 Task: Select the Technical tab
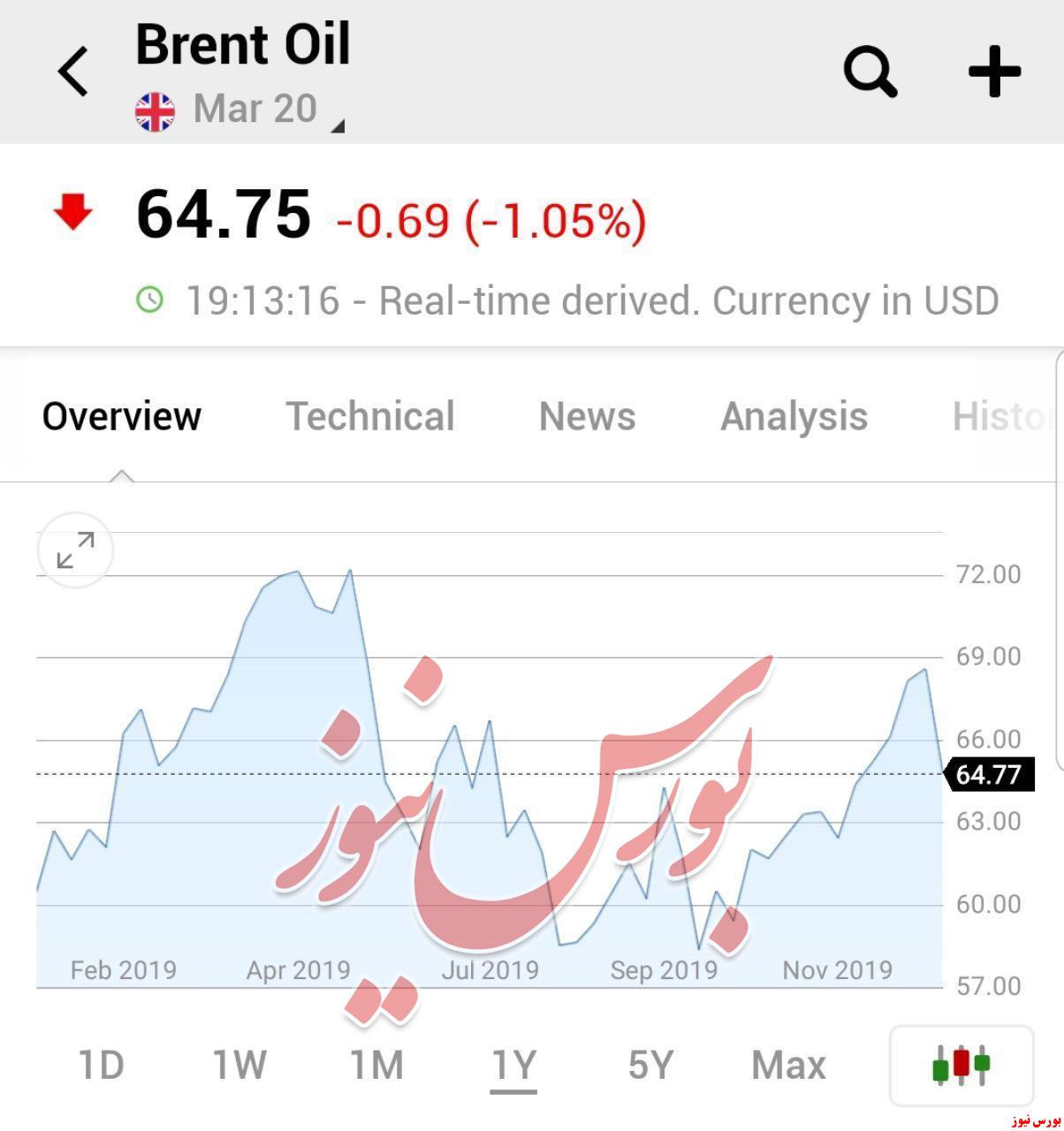coord(370,416)
